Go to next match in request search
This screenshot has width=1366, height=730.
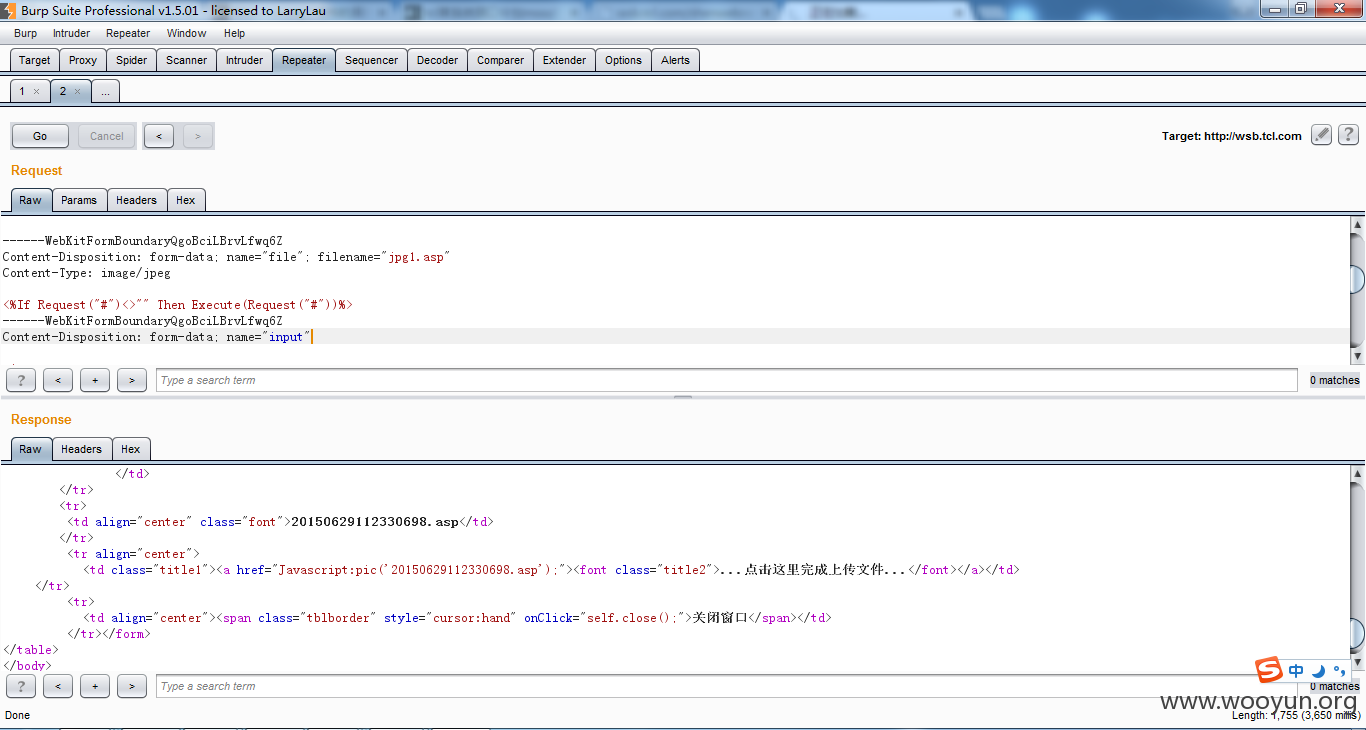[132, 380]
